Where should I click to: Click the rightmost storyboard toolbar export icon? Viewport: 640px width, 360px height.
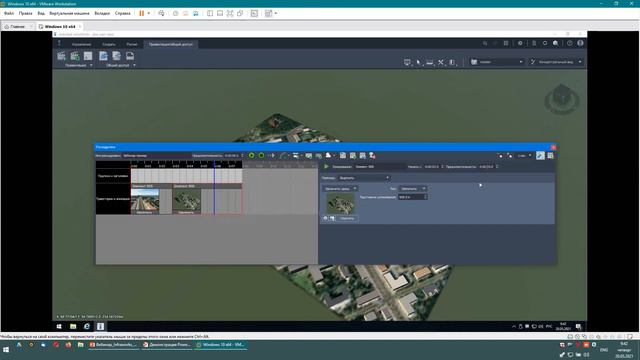[x=551, y=156]
